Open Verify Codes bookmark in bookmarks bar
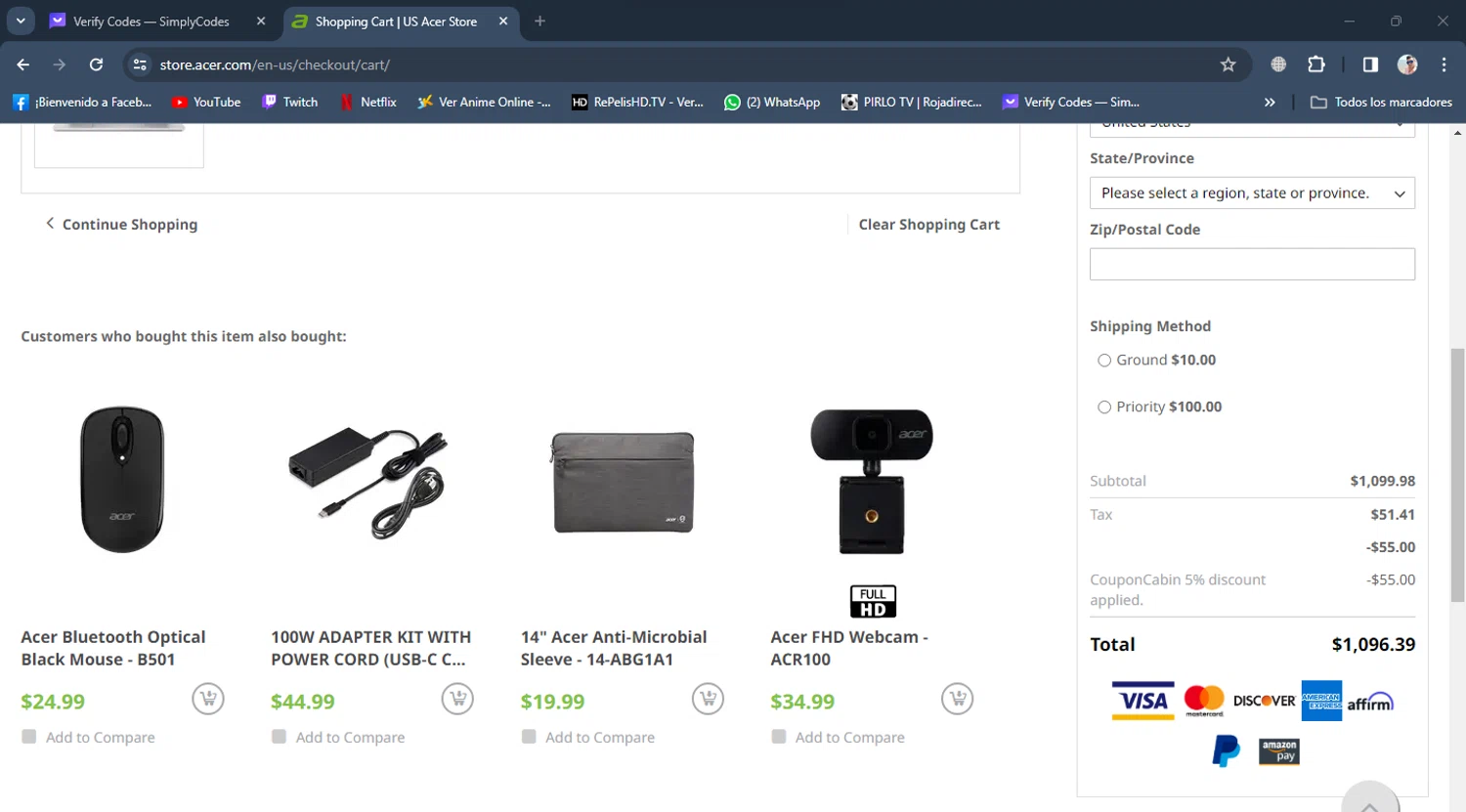Image resolution: width=1466 pixels, height=812 pixels. click(1071, 102)
